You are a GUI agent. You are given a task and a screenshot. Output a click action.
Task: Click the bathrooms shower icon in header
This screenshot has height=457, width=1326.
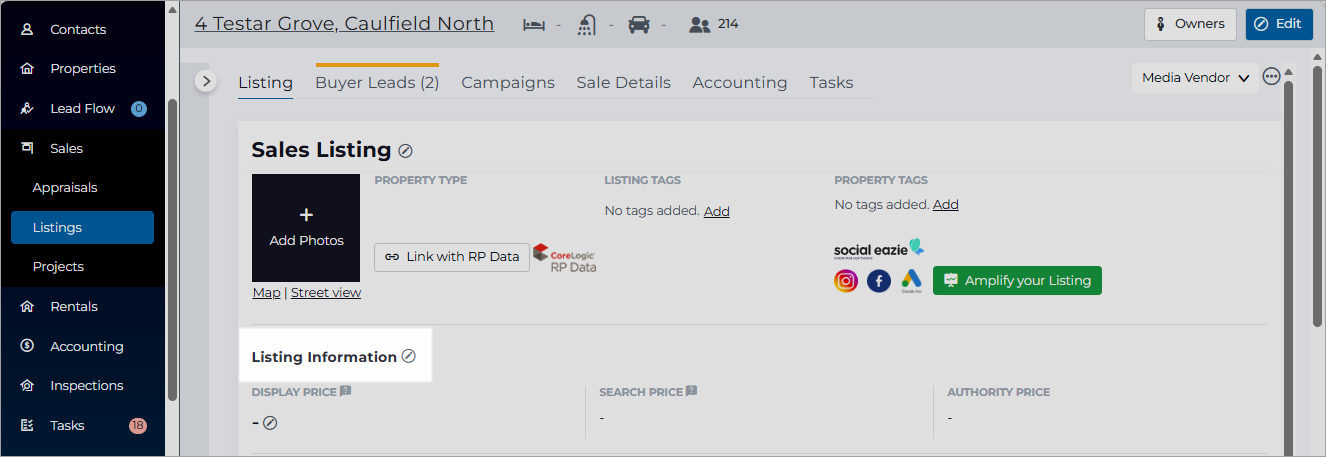[x=587, y=24]
